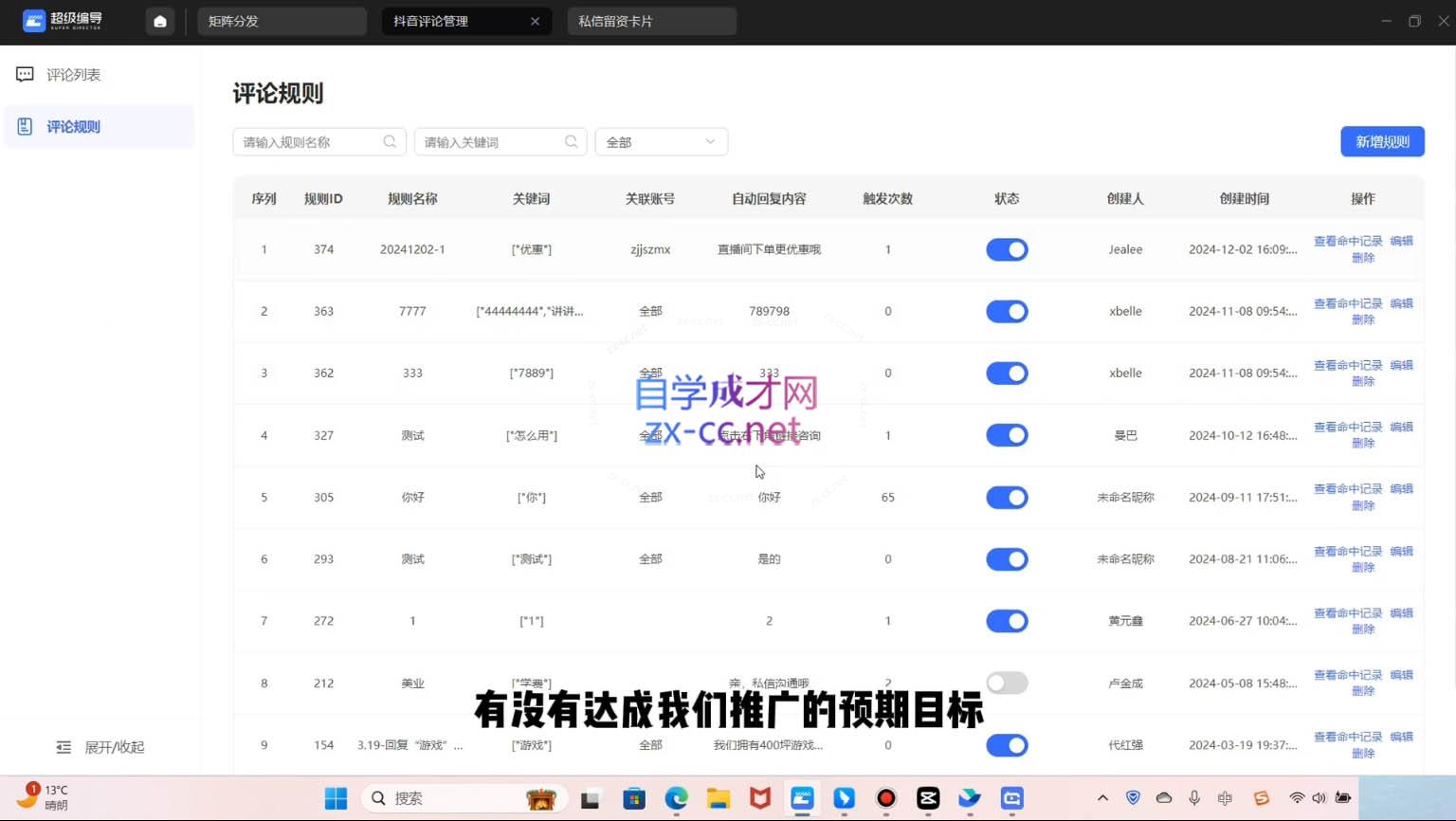Click auto reply text 直播间下单更优惠哦
1456x821 pixels.
click(x=769, y=249)
